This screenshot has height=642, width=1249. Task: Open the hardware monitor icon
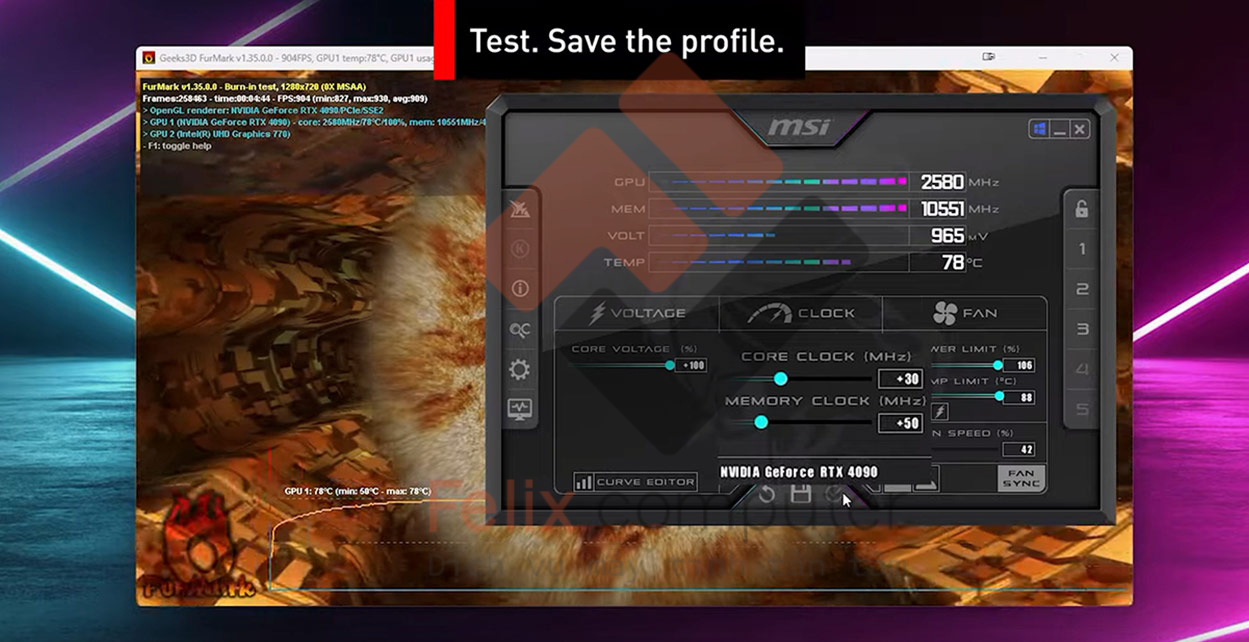point(520,409)
